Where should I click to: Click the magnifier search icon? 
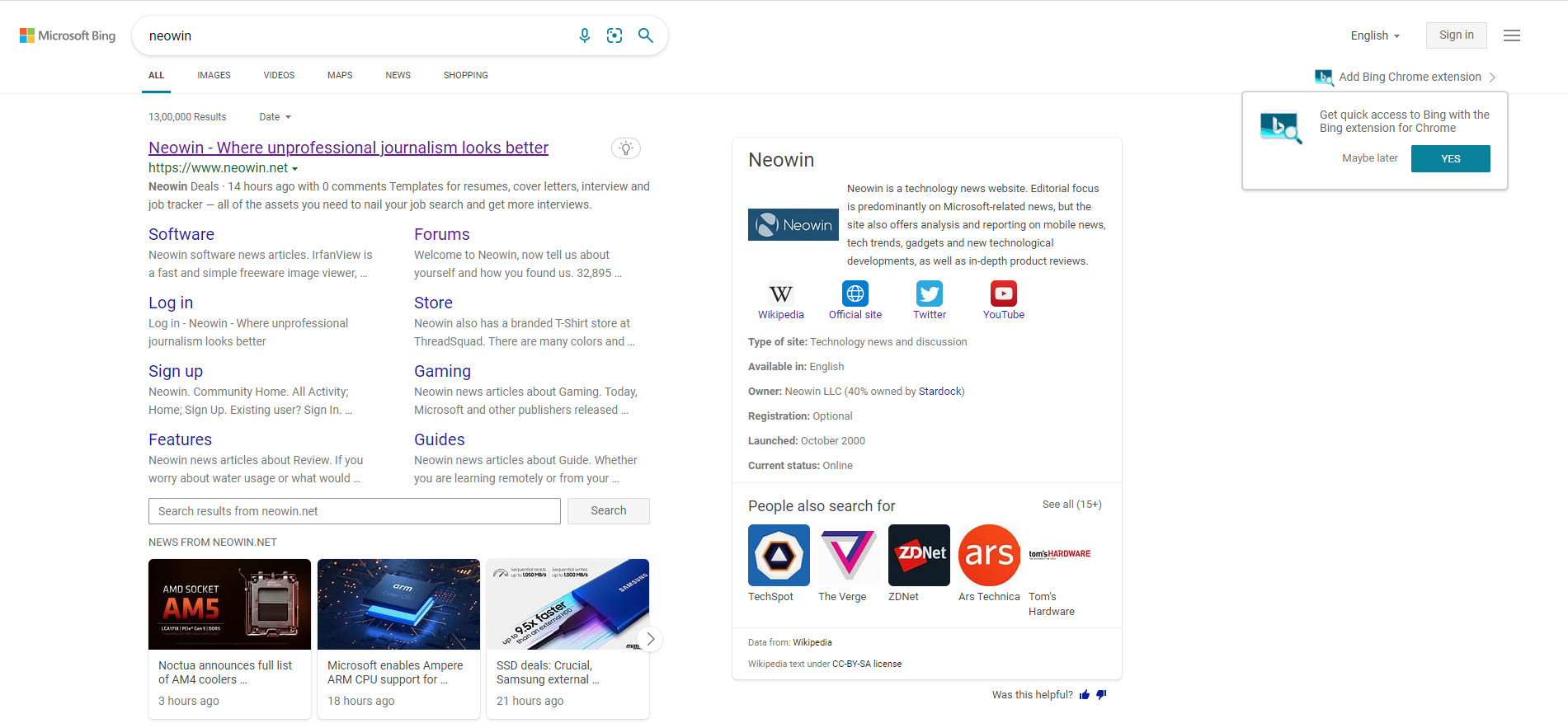(646, 35)
